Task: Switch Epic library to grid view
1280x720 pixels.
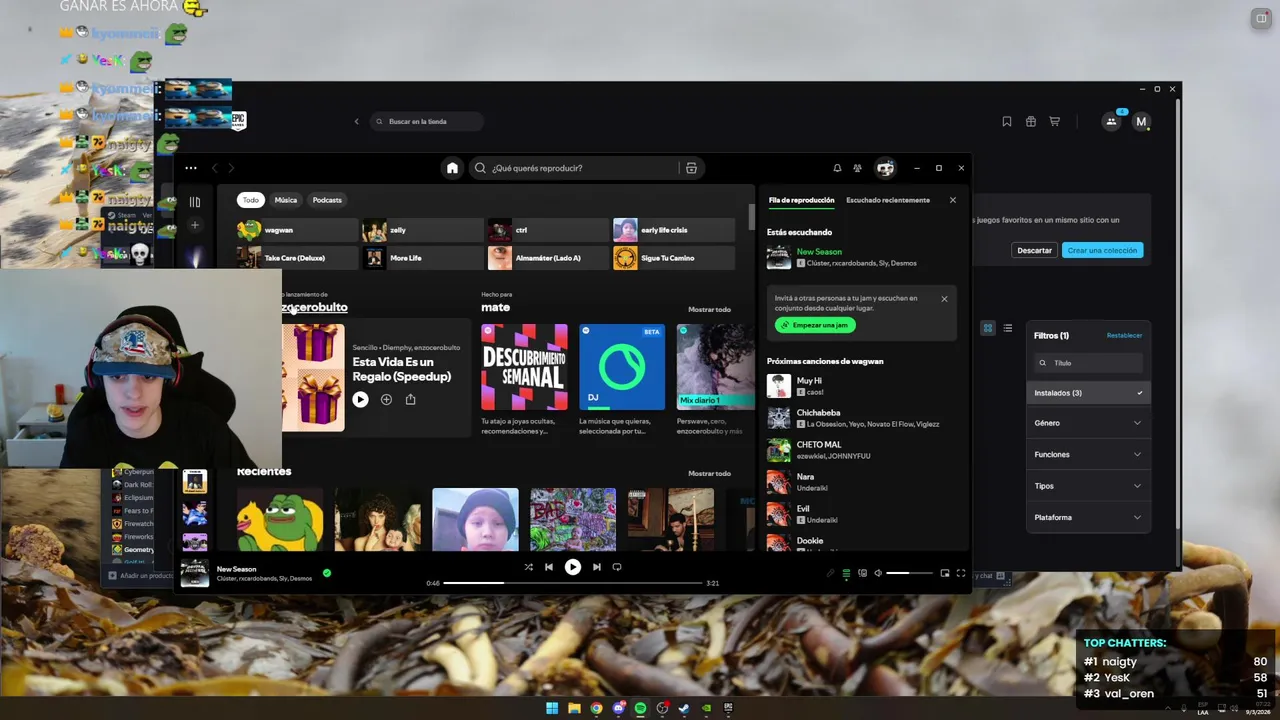Action: click(x=988, y=328)
